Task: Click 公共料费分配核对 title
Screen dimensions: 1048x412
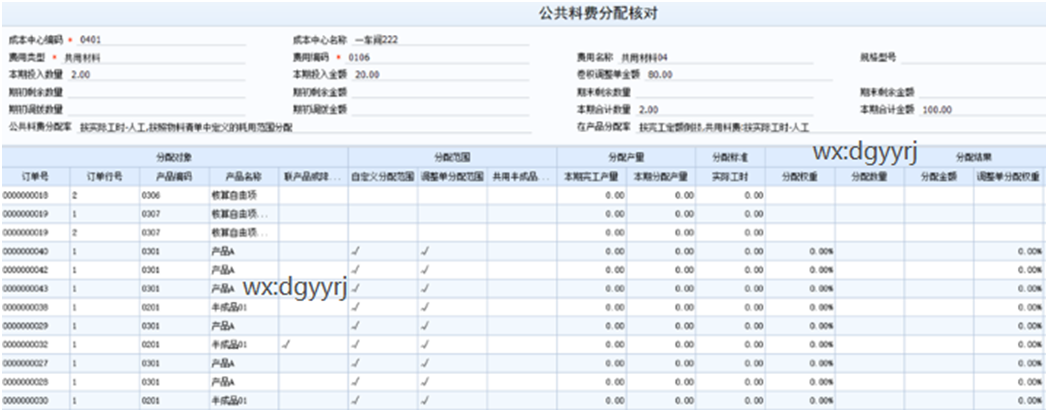Action: (x=600, y=14)
